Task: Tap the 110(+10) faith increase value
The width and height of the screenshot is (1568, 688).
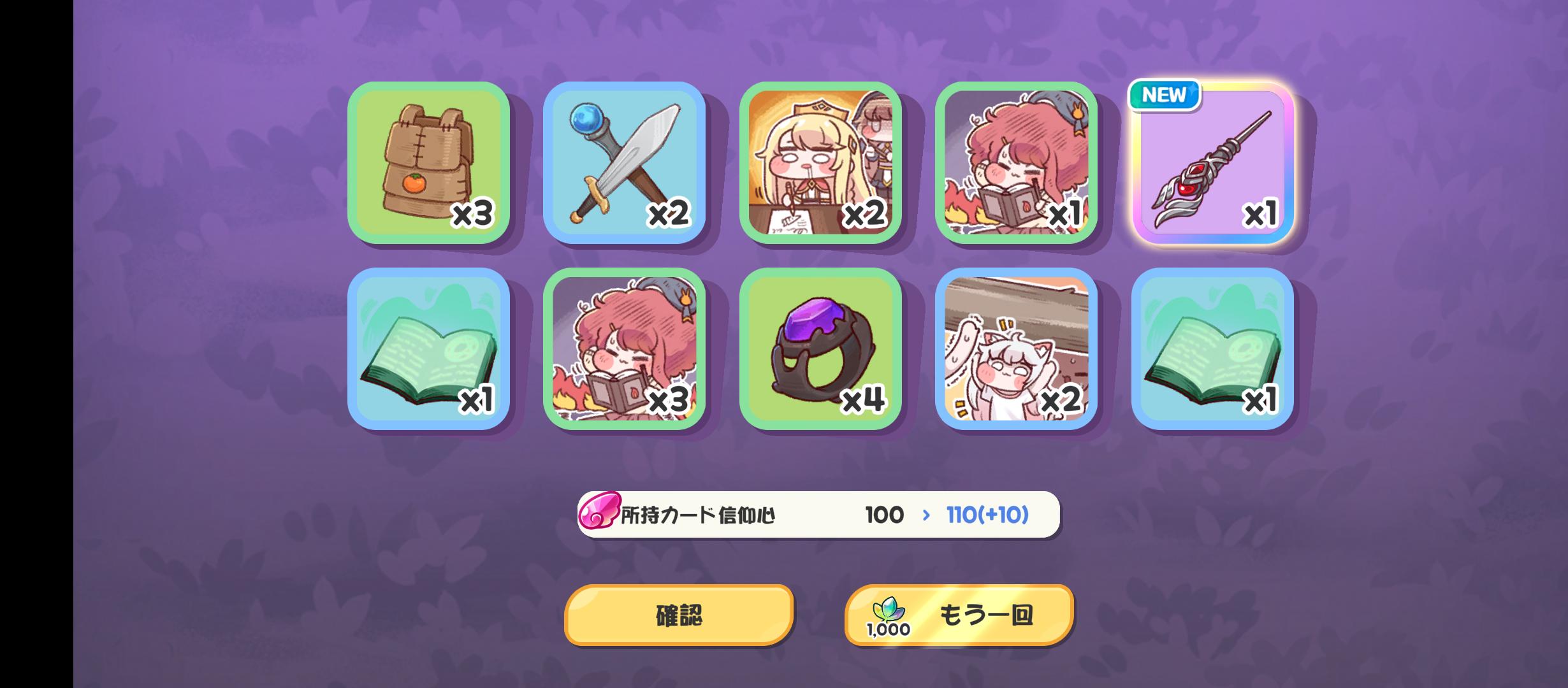Action: [987, 515]
